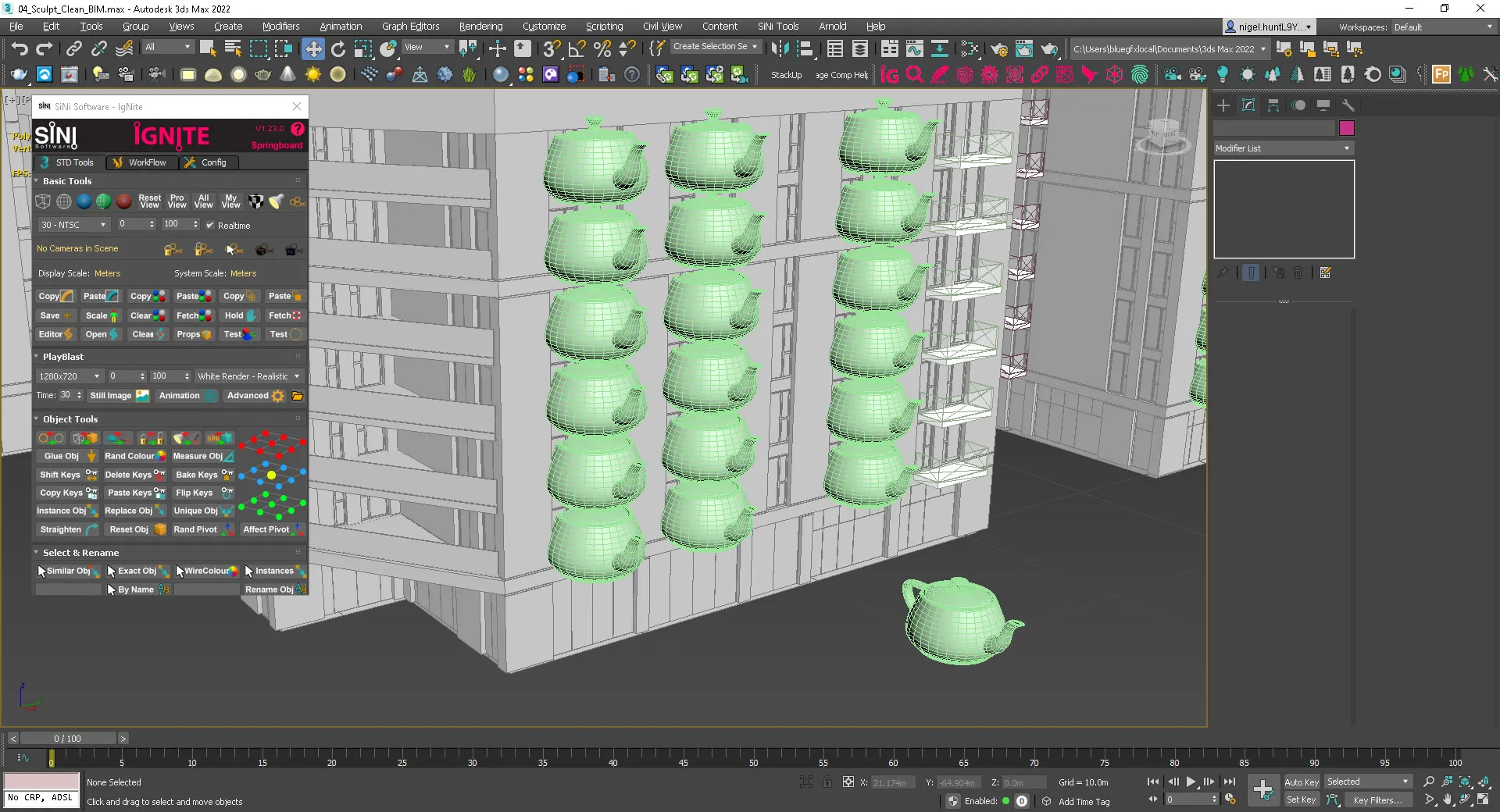Toggle the Selection Lock padlock
The image size is (1500, 812).
(827, 782)
